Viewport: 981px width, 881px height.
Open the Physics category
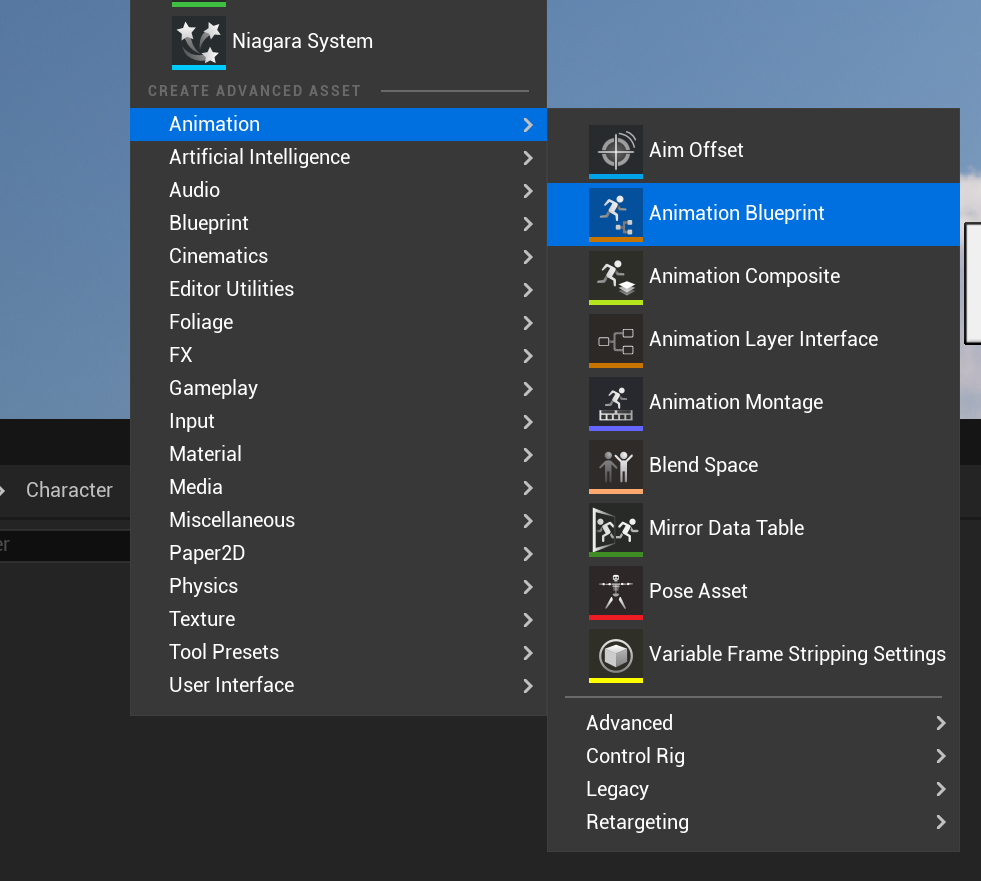tap(338, 586)
